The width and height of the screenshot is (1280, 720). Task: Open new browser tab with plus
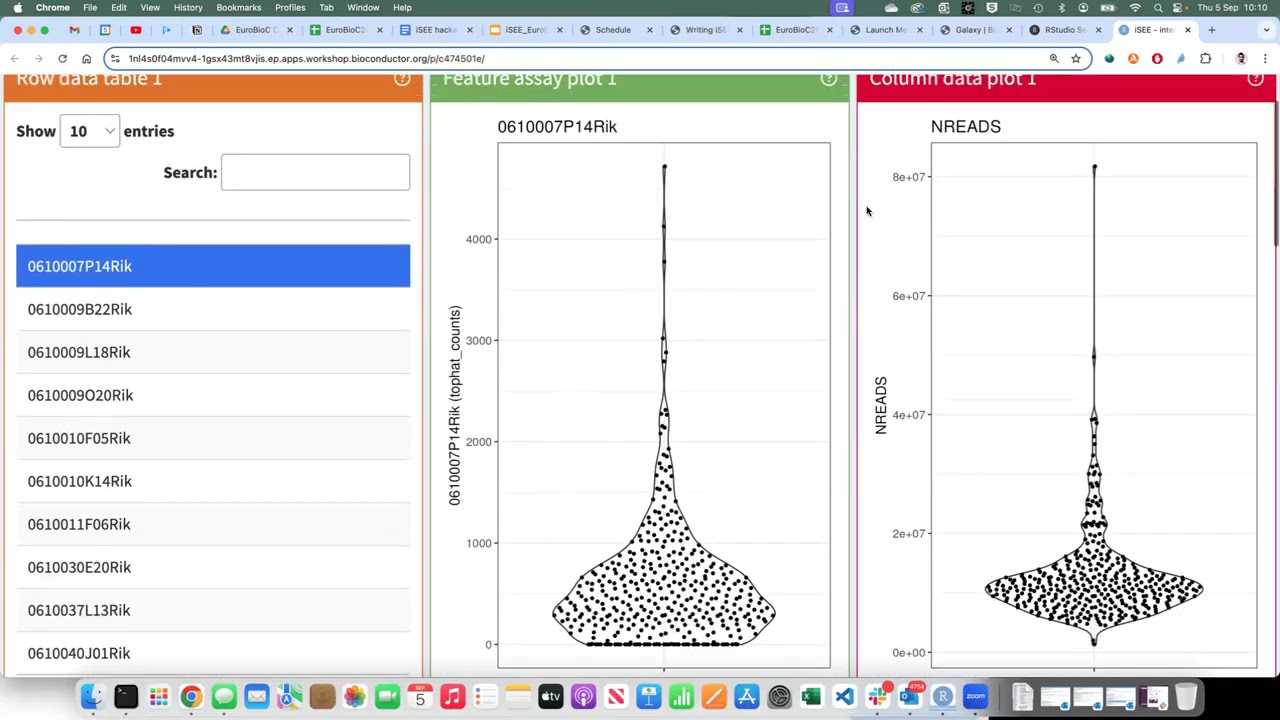(1212, 30)
